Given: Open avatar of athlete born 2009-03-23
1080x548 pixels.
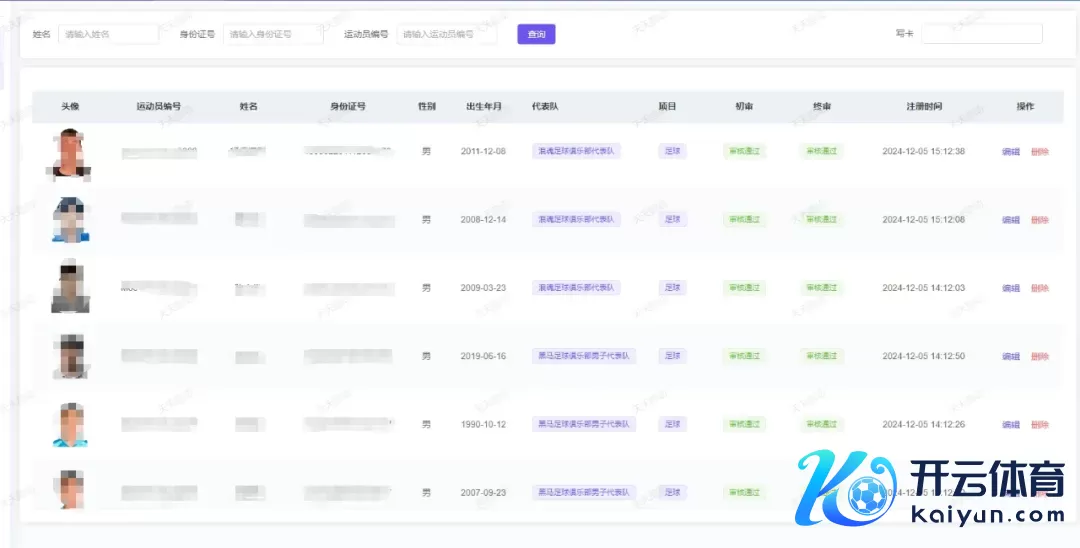Looking at the screenshot, I should [71, 287].
